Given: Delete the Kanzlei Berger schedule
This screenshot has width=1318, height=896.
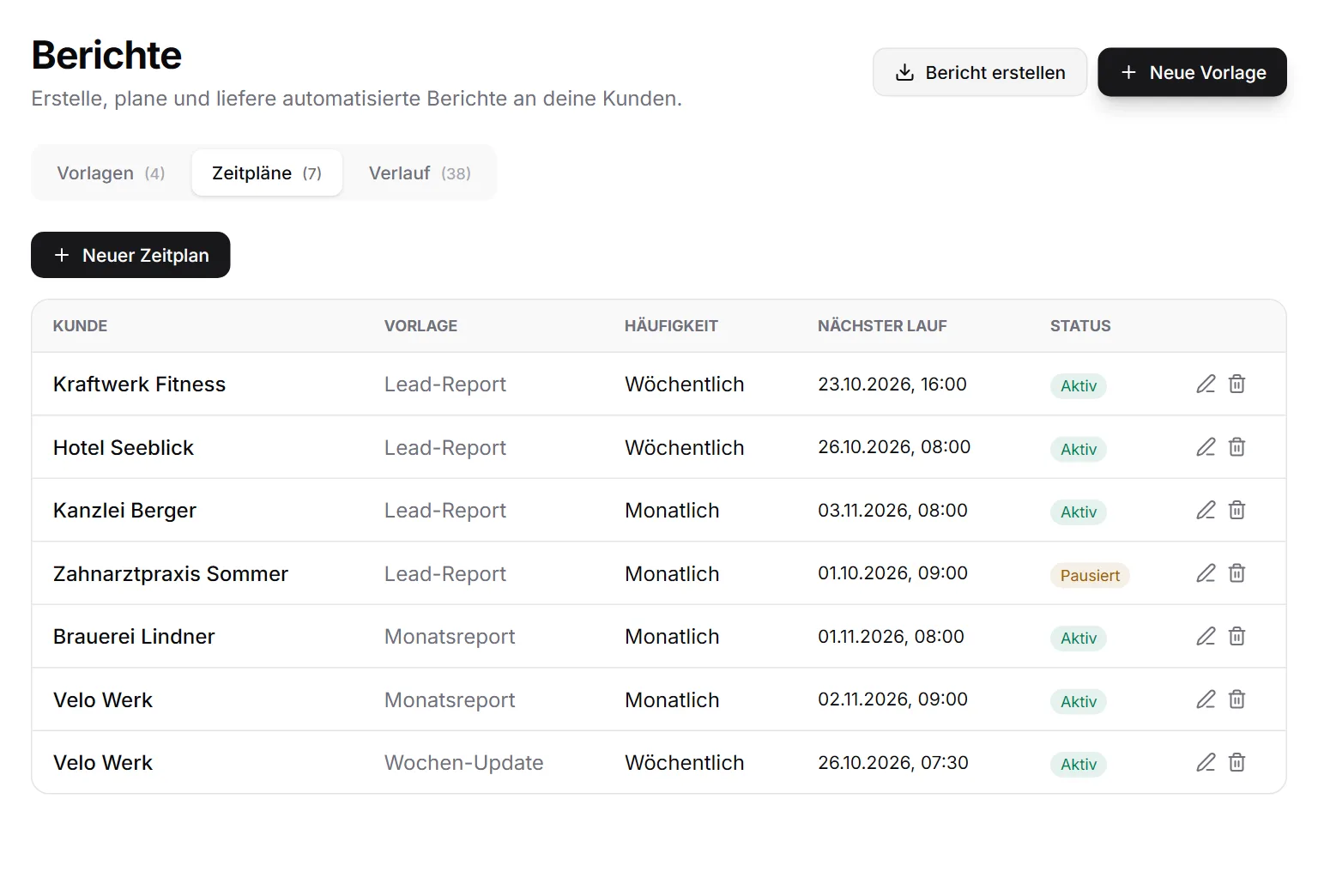Looking at the screenshot, I should (1236, 510).
